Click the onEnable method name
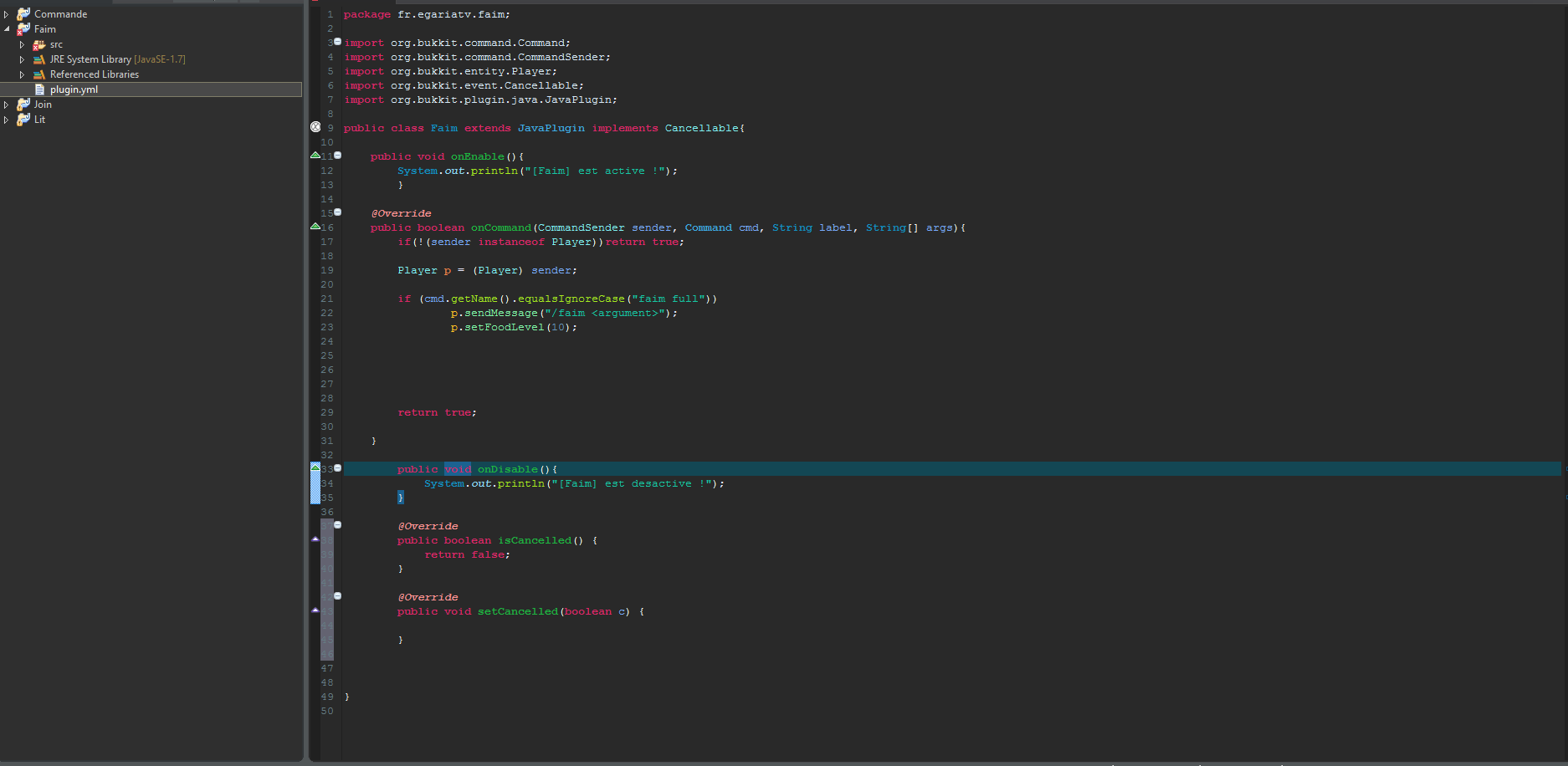The height and width of the screenshot is (766, 1568). [478, 156]
